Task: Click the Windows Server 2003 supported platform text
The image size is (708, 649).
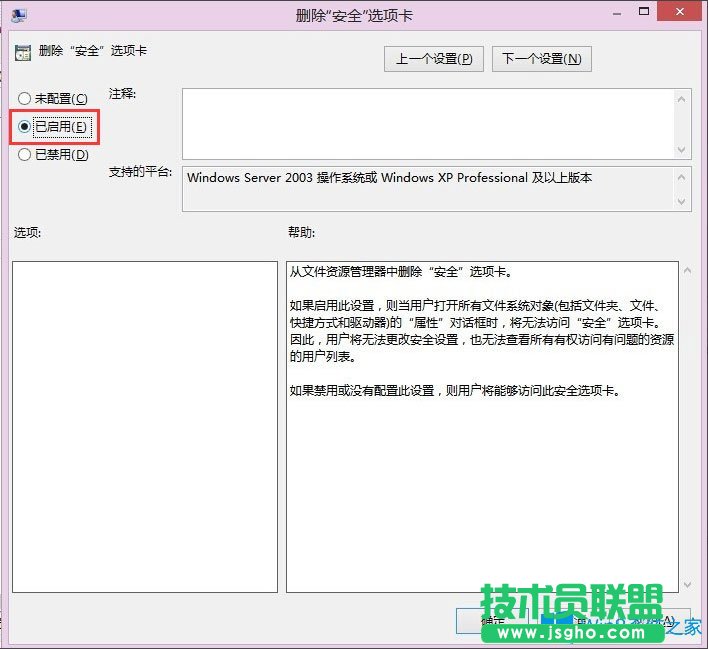Action: click(x=389, y=177)
